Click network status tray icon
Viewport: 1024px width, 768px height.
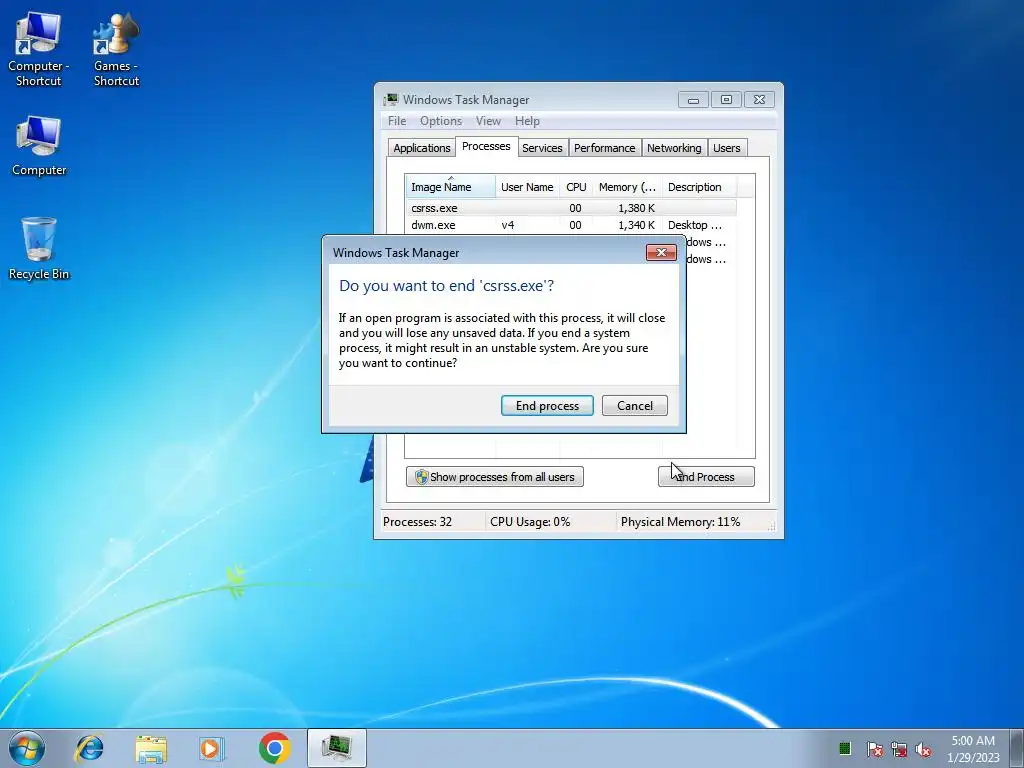pyautogui.click(x=899, y=749)
